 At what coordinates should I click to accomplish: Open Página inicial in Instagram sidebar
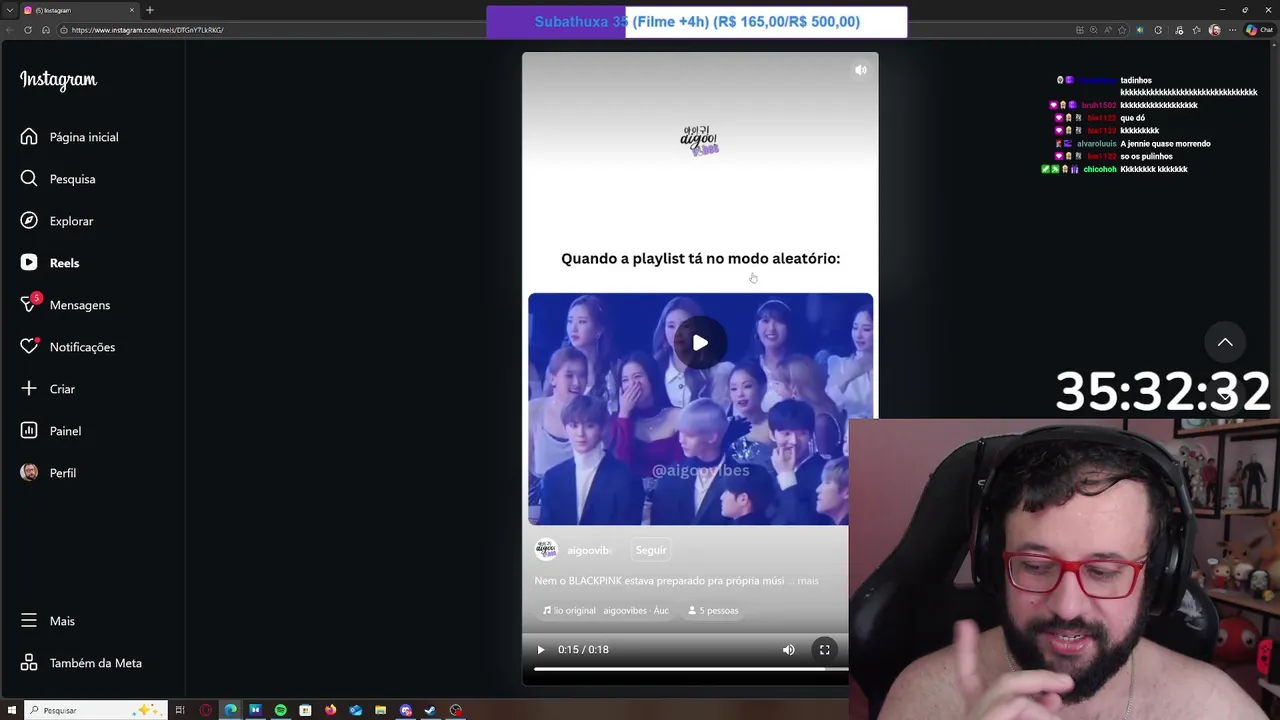pyautogui.click(x=69, y=137)
